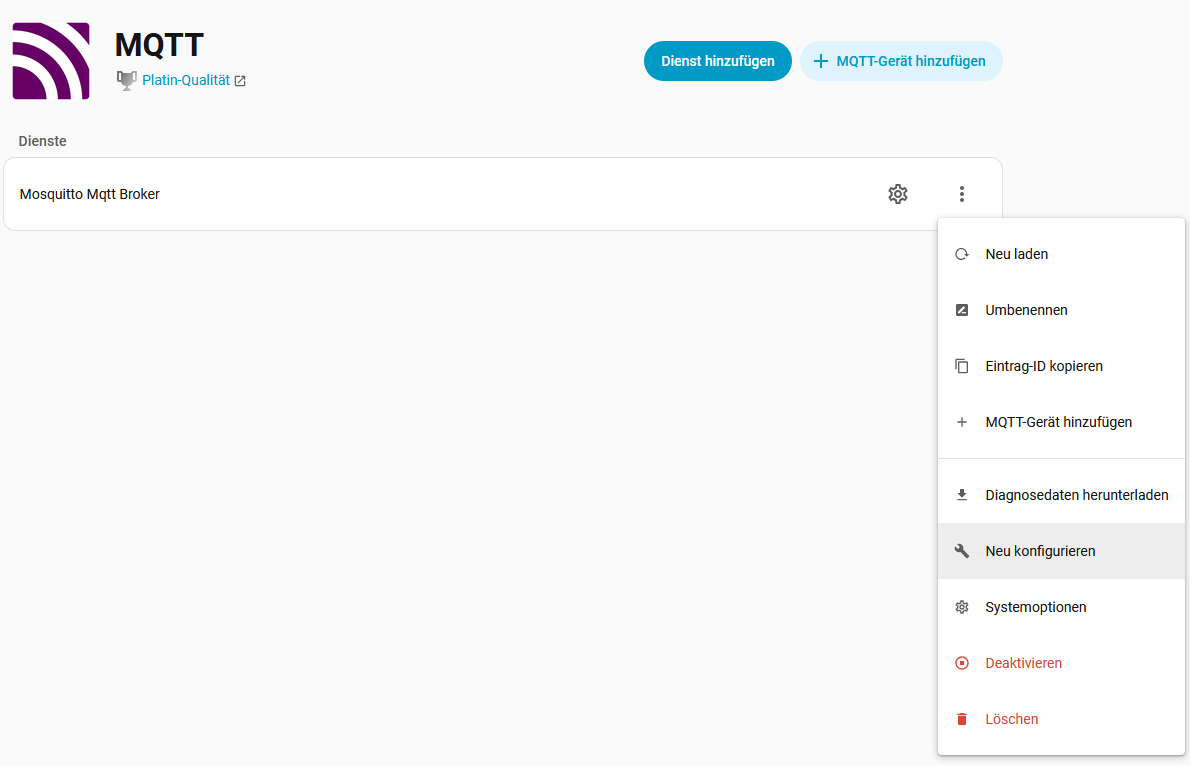Choose Neu laden from the menu

click(1061, 254)
